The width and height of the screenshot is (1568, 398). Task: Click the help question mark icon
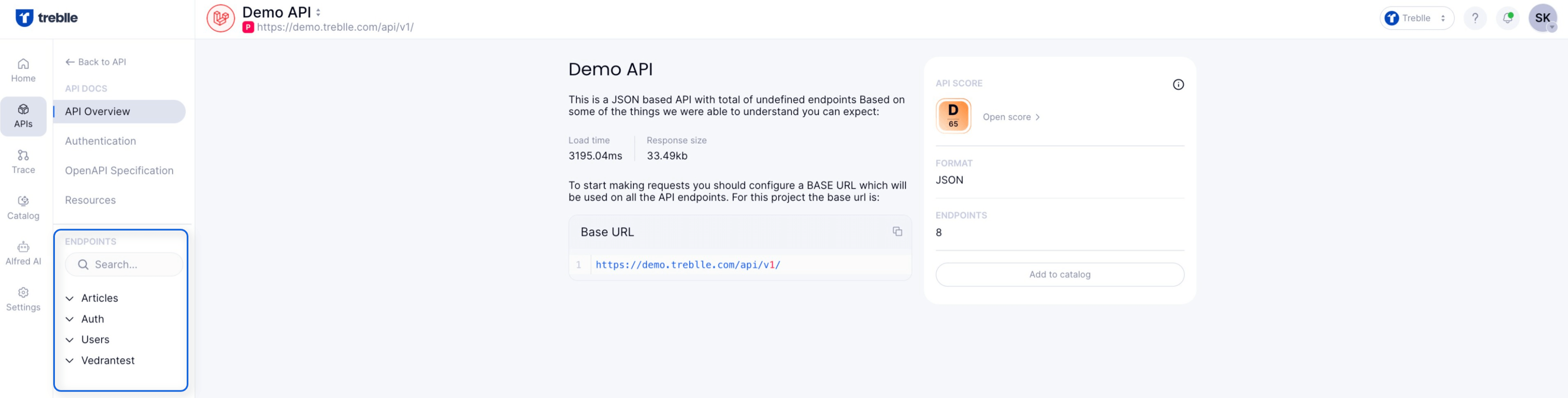tap(1474, 18)
